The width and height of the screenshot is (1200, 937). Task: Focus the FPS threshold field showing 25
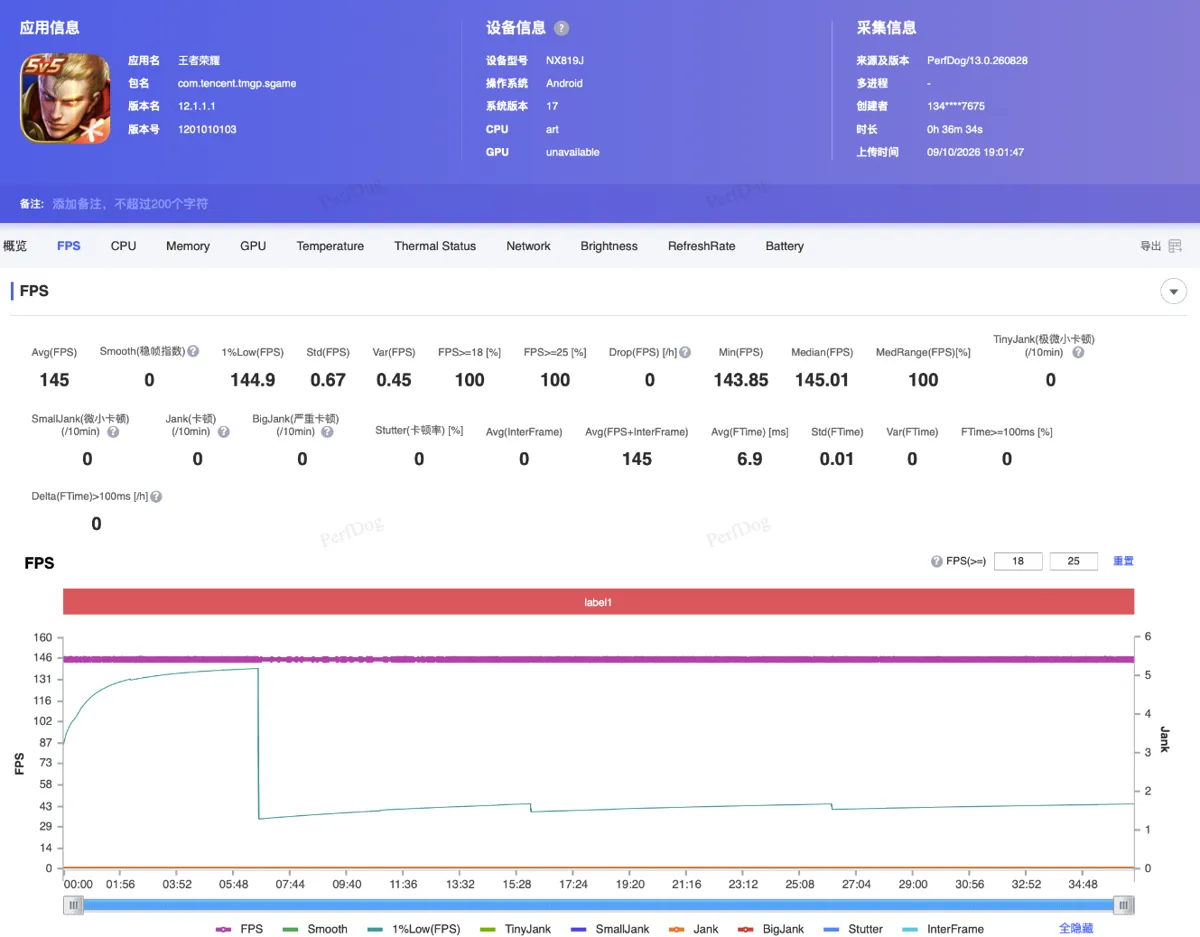1074,561
